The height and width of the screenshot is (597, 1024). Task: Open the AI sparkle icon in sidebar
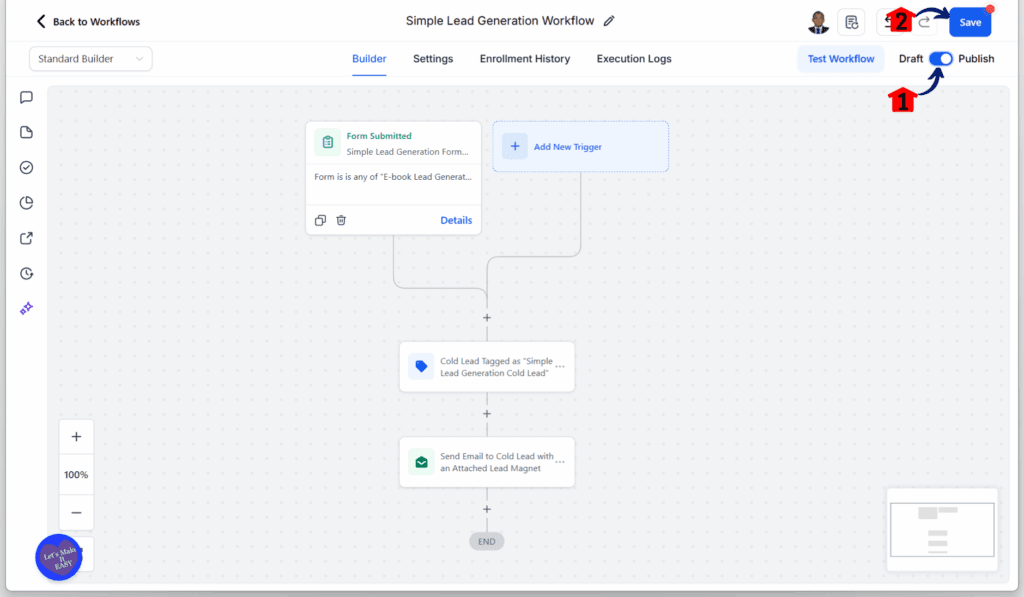click(x=27, y=309)
